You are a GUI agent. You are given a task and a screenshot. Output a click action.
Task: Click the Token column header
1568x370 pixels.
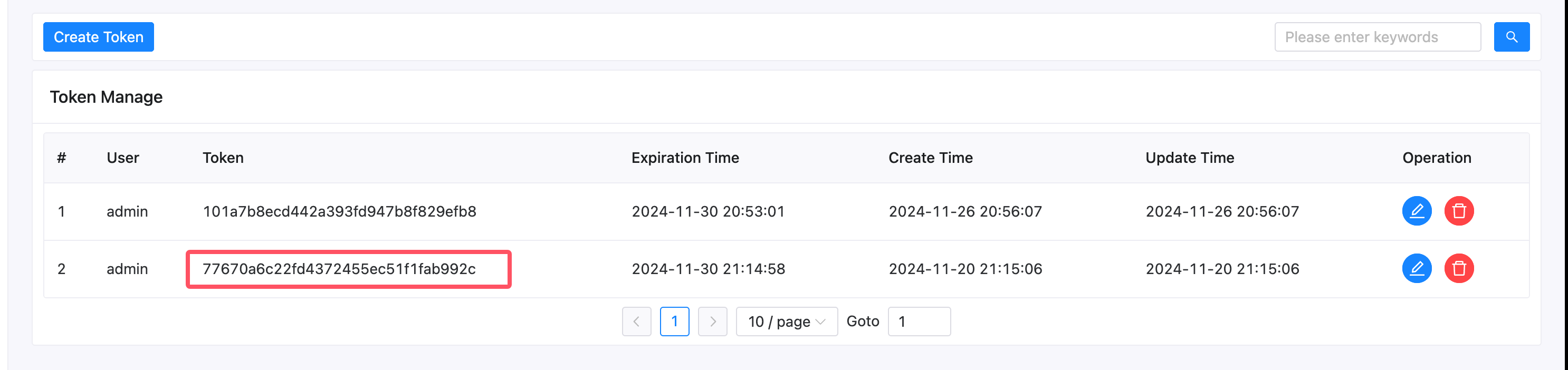(223, 158)
